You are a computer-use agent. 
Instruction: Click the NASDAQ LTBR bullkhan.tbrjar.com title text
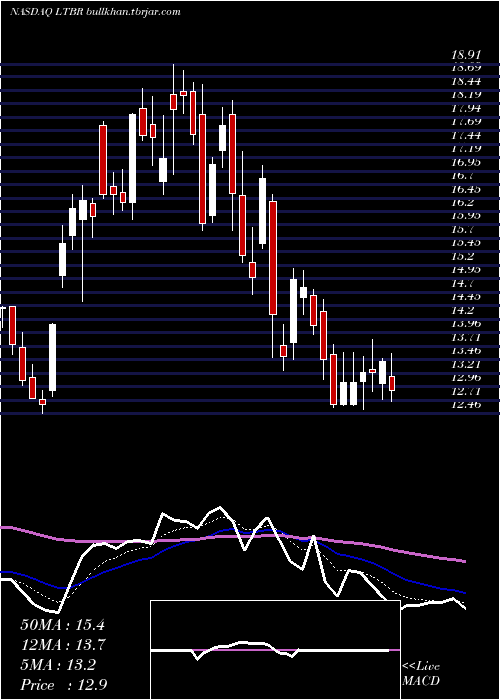tap(95, 12)
